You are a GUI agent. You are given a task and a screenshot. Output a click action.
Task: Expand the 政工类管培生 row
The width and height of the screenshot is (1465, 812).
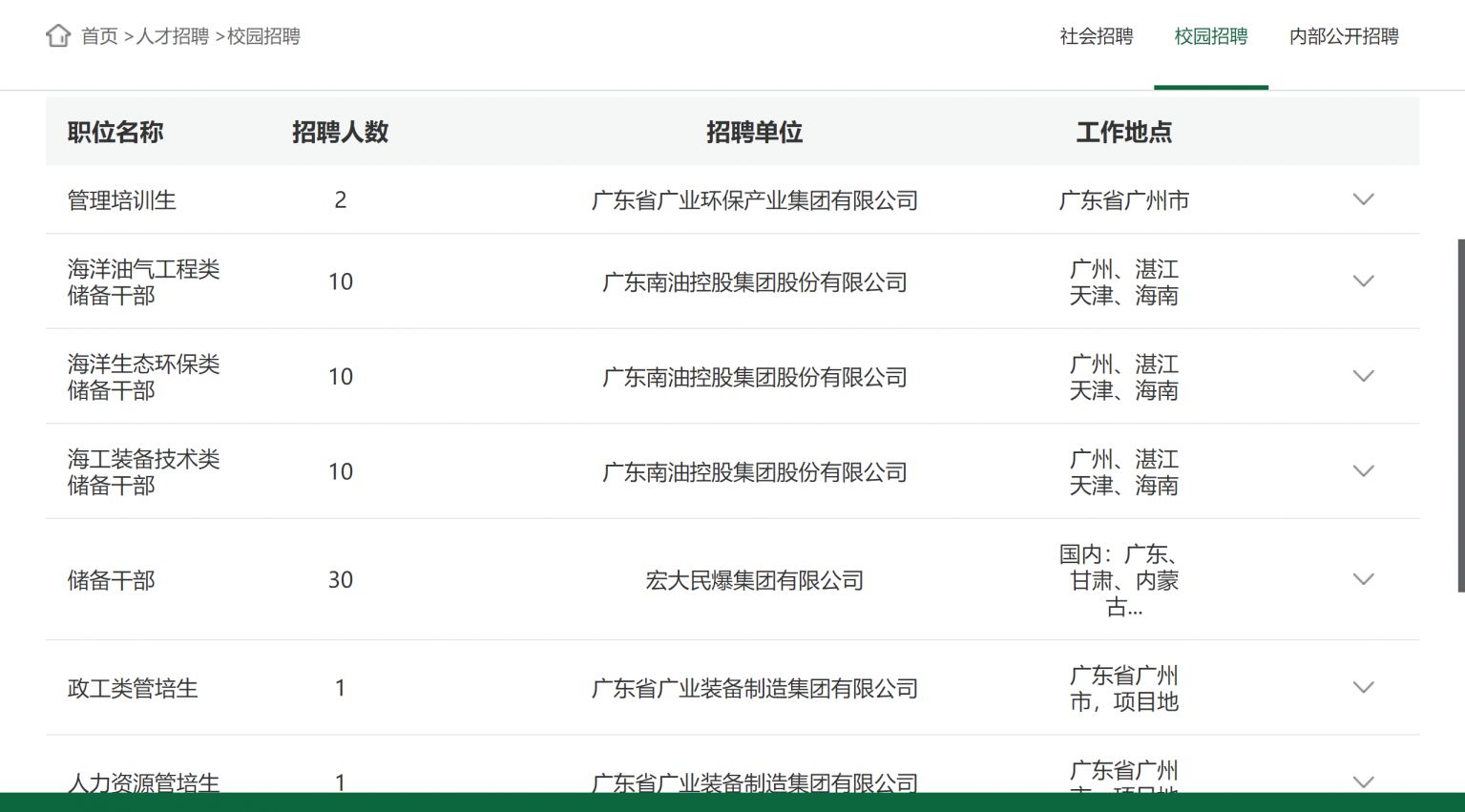click(x=1364, y=687)
